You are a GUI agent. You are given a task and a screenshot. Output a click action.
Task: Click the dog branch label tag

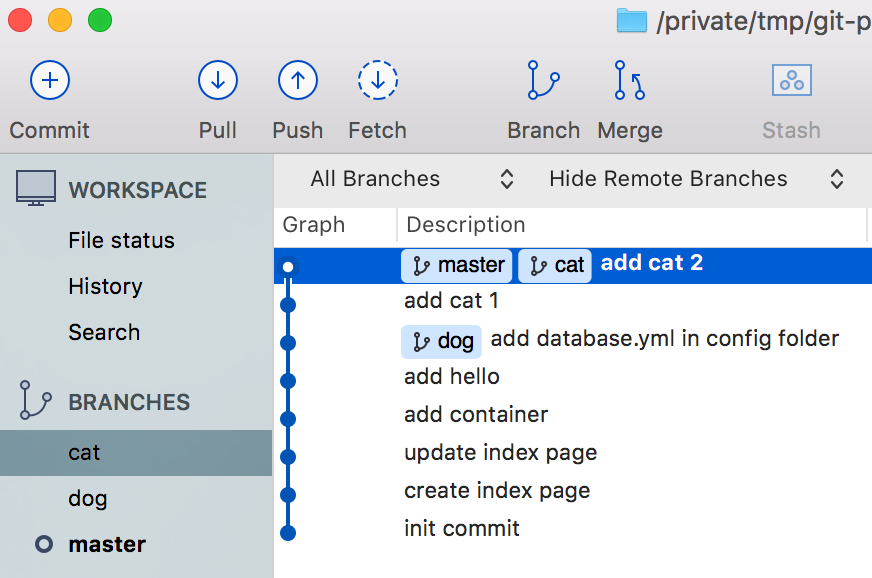(442, 341)
